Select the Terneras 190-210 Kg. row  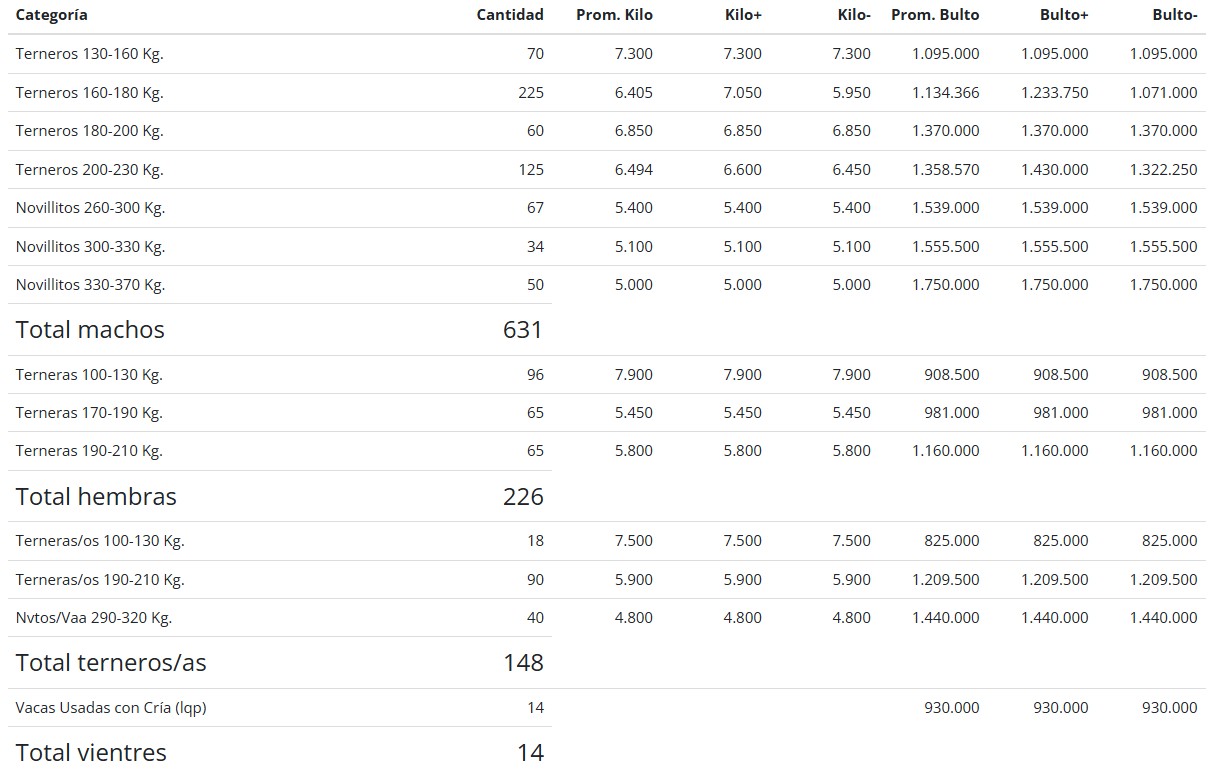tap(89, 451)
